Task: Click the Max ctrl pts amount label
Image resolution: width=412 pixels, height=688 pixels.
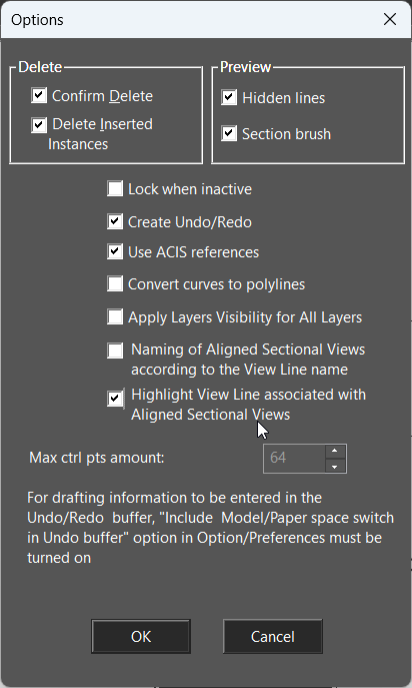Action: [x=97, y=458]
